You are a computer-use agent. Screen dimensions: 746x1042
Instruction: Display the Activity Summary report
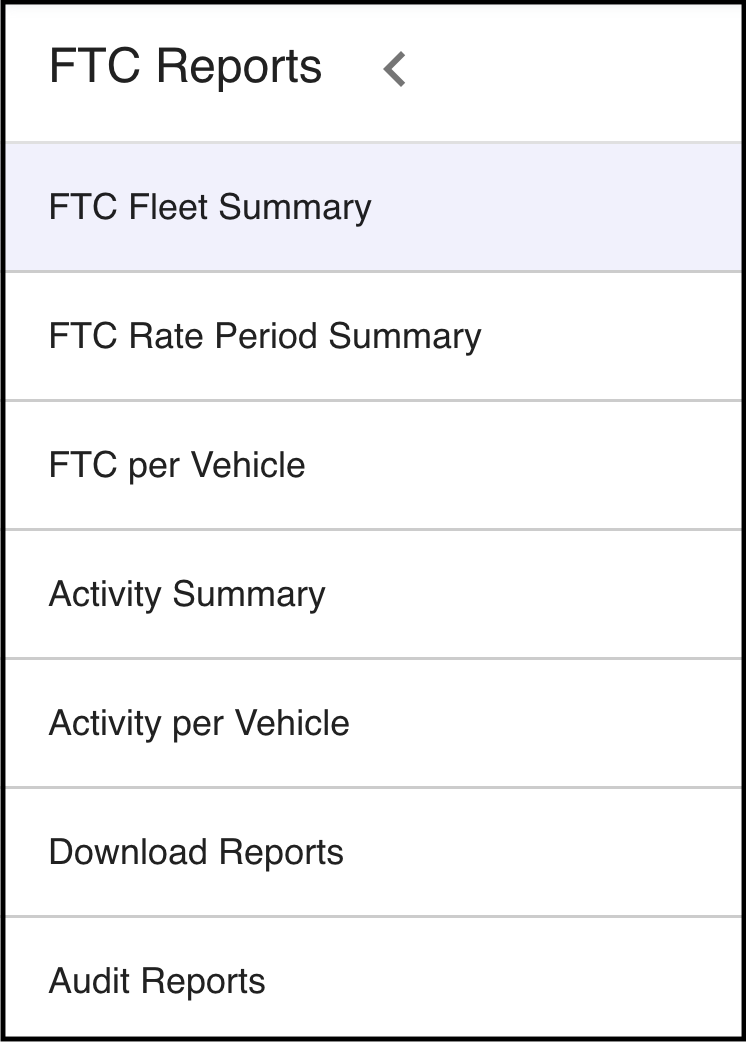coord(187,594)
